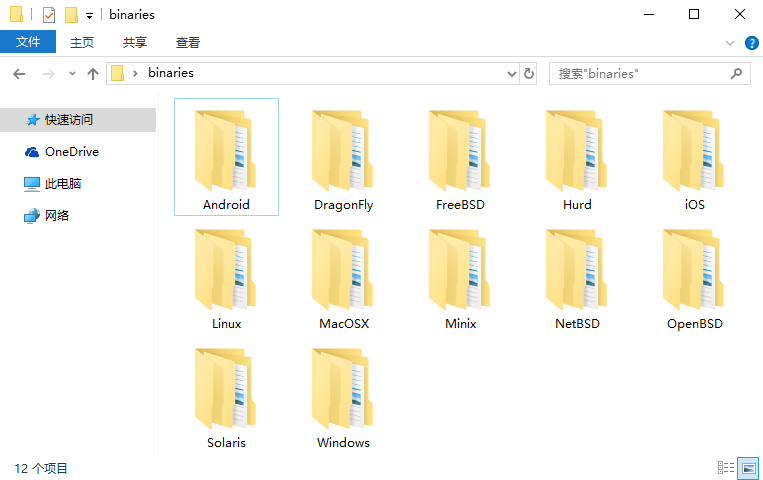Image resolution: width=763 pixels, height=480 pixels.
Task: Click the MacOSX folder name label
Action: click(x=344, y=324)
